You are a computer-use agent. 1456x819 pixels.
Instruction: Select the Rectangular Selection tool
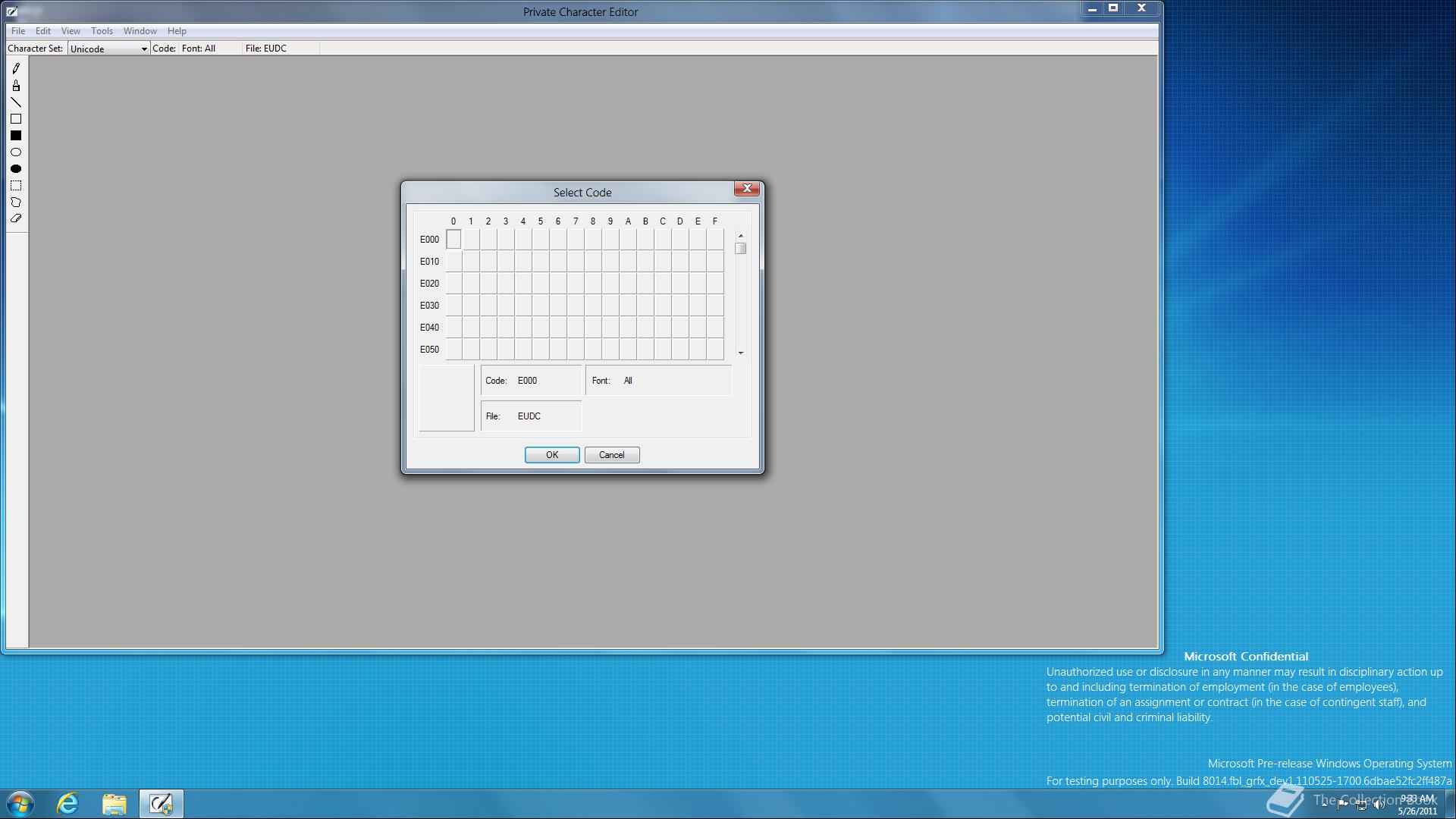point(16,186)
